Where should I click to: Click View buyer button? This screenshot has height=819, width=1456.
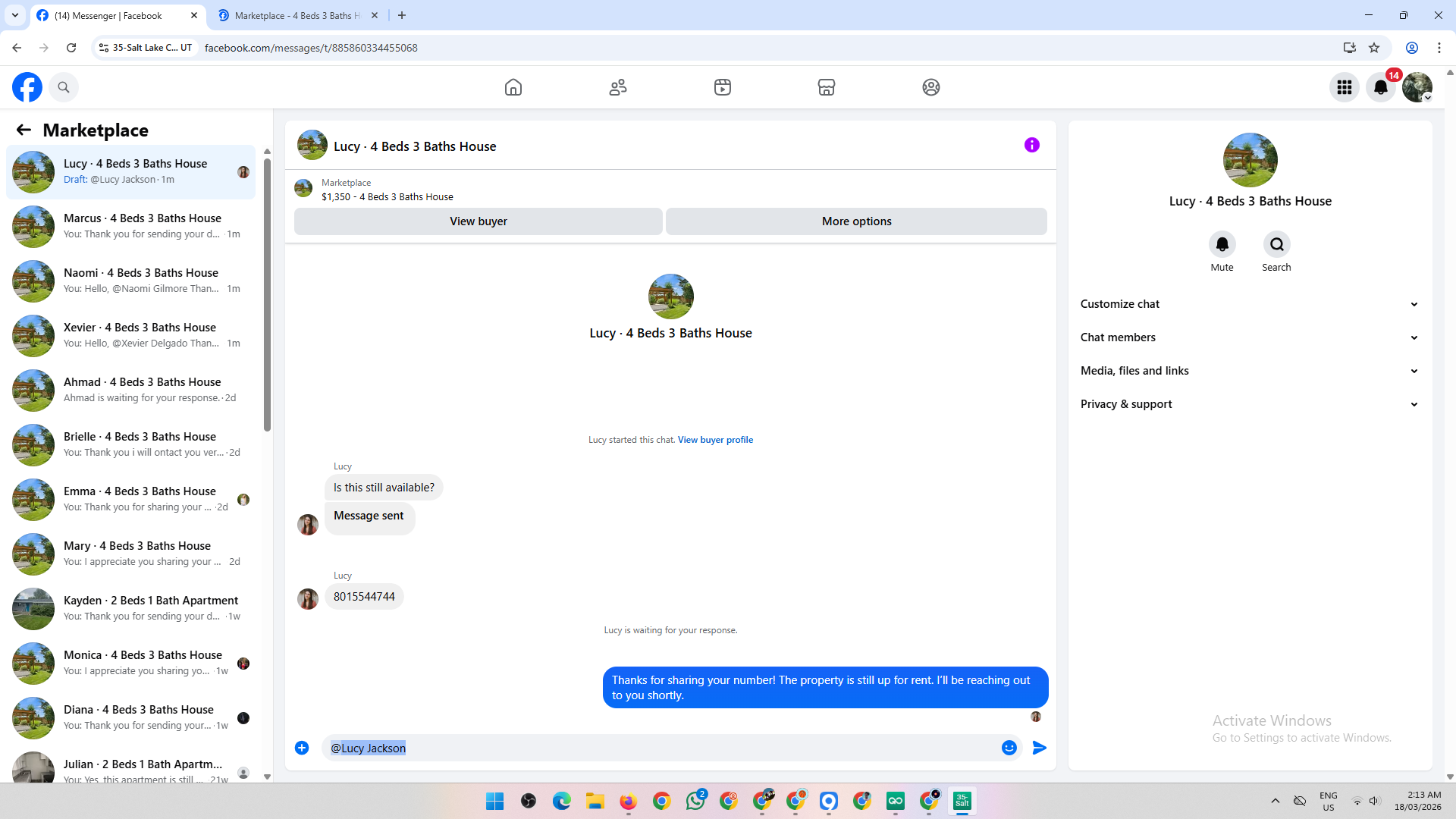(479, 221)
